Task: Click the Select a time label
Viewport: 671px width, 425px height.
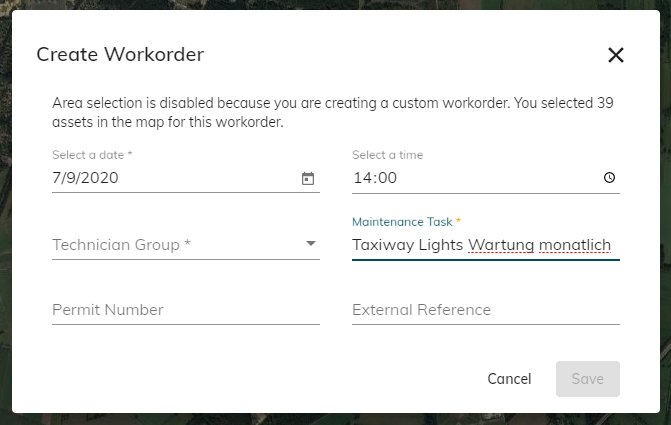Action: (x=388, y=155)
